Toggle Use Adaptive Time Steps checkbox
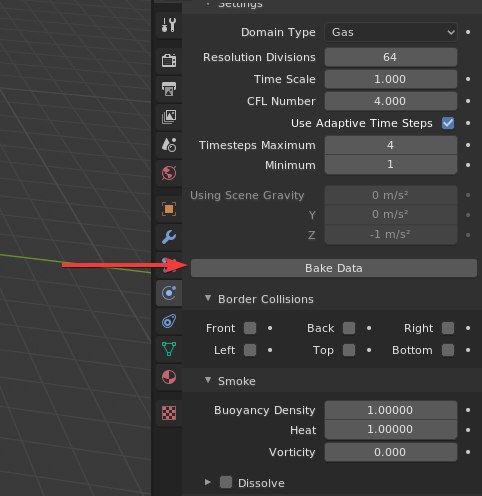 (448, 123)
